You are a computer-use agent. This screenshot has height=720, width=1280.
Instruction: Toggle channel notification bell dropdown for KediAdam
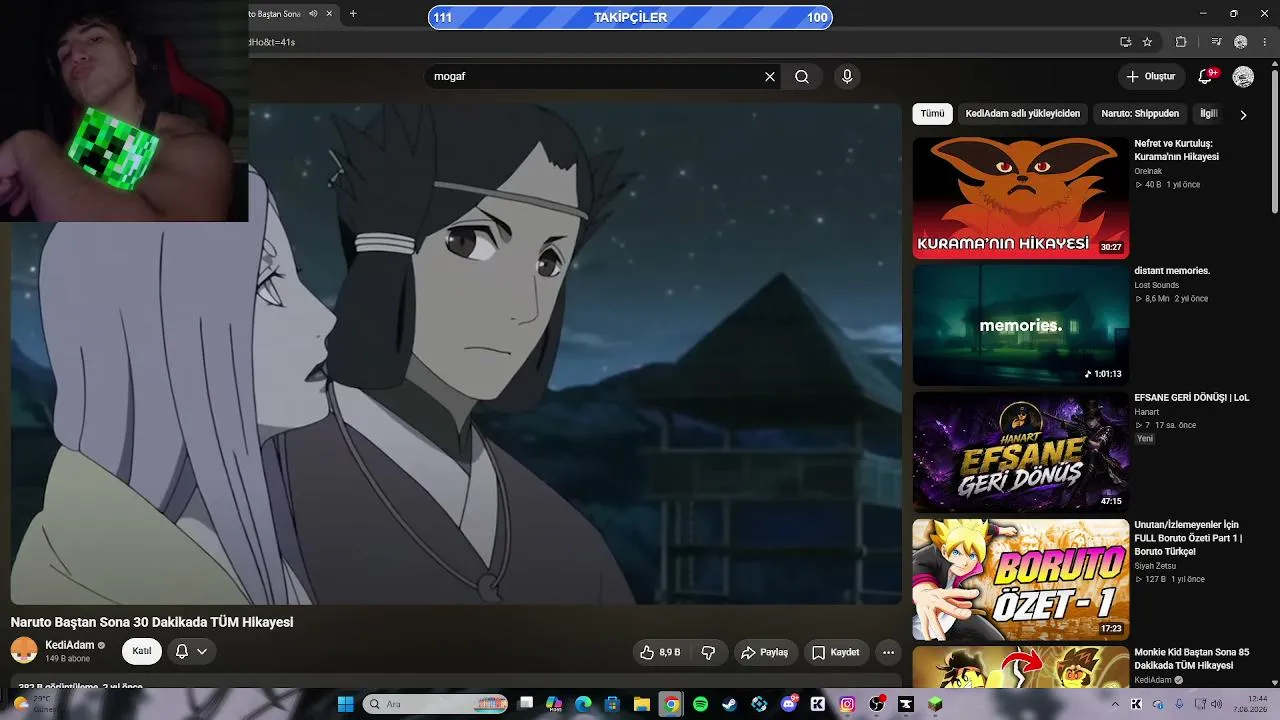[191, 651]
